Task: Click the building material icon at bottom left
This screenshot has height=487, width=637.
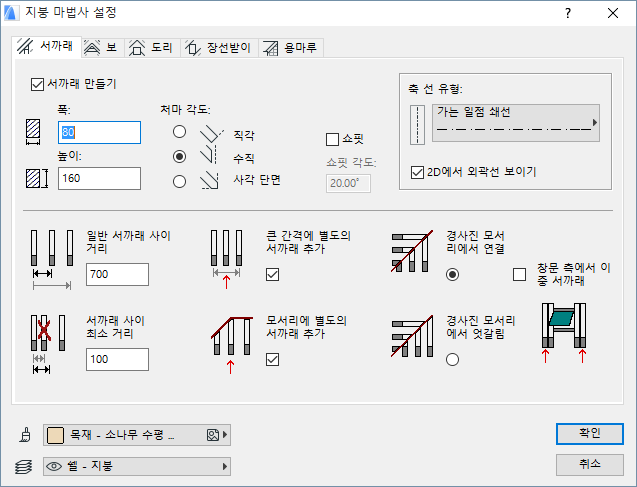Action: pos(24,435)
